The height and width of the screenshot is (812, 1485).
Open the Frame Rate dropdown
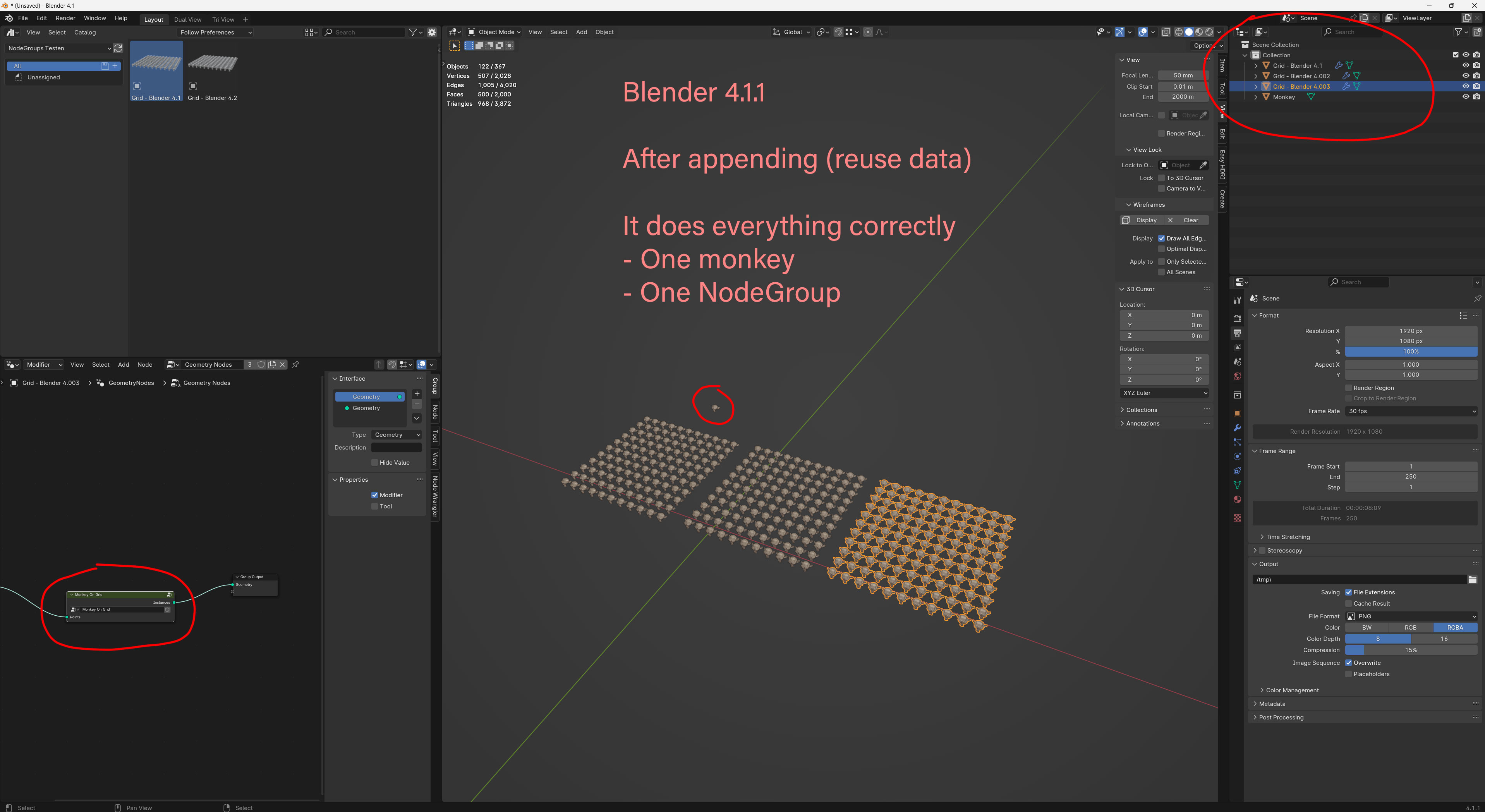1411,412
